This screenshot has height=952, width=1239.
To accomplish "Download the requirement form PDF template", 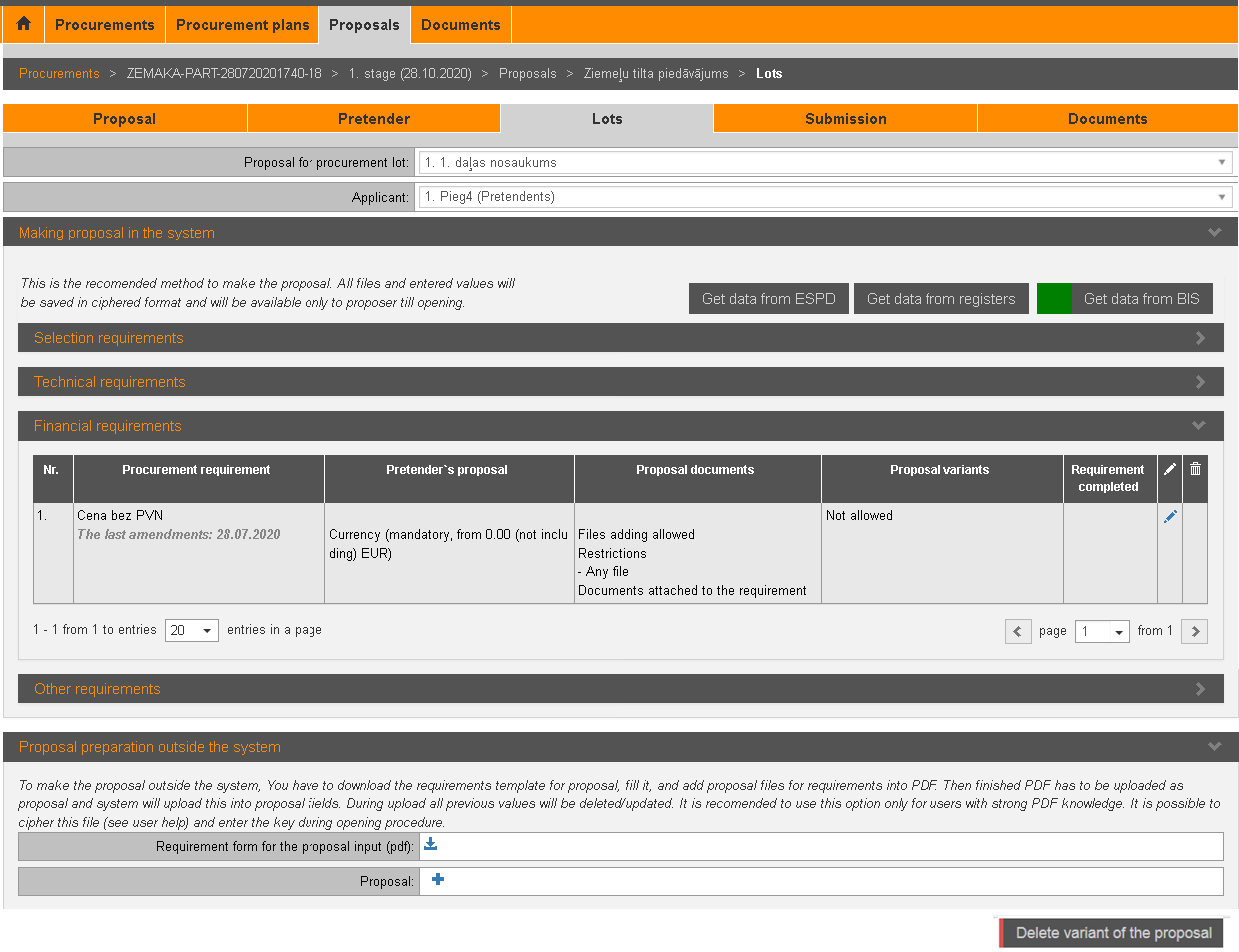I will coord(430,844).
